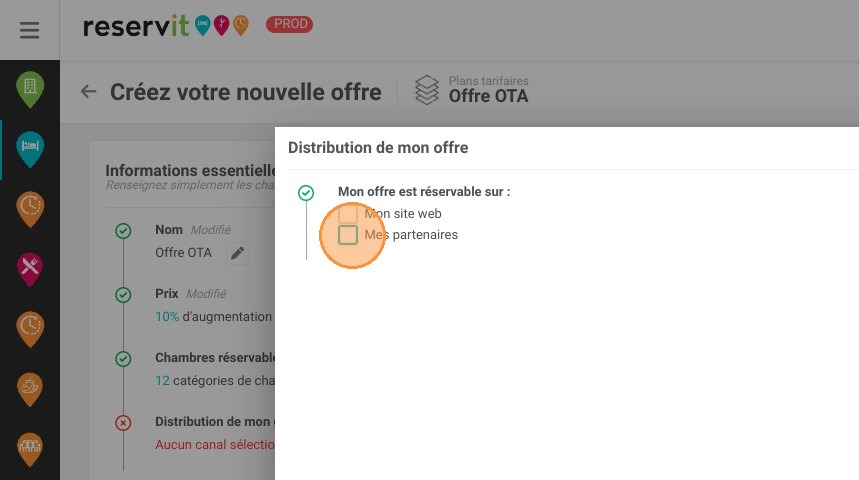Click the pencil icon beside Offre OTA
This screenshot has width=859, height=480.
pos(237,253)
